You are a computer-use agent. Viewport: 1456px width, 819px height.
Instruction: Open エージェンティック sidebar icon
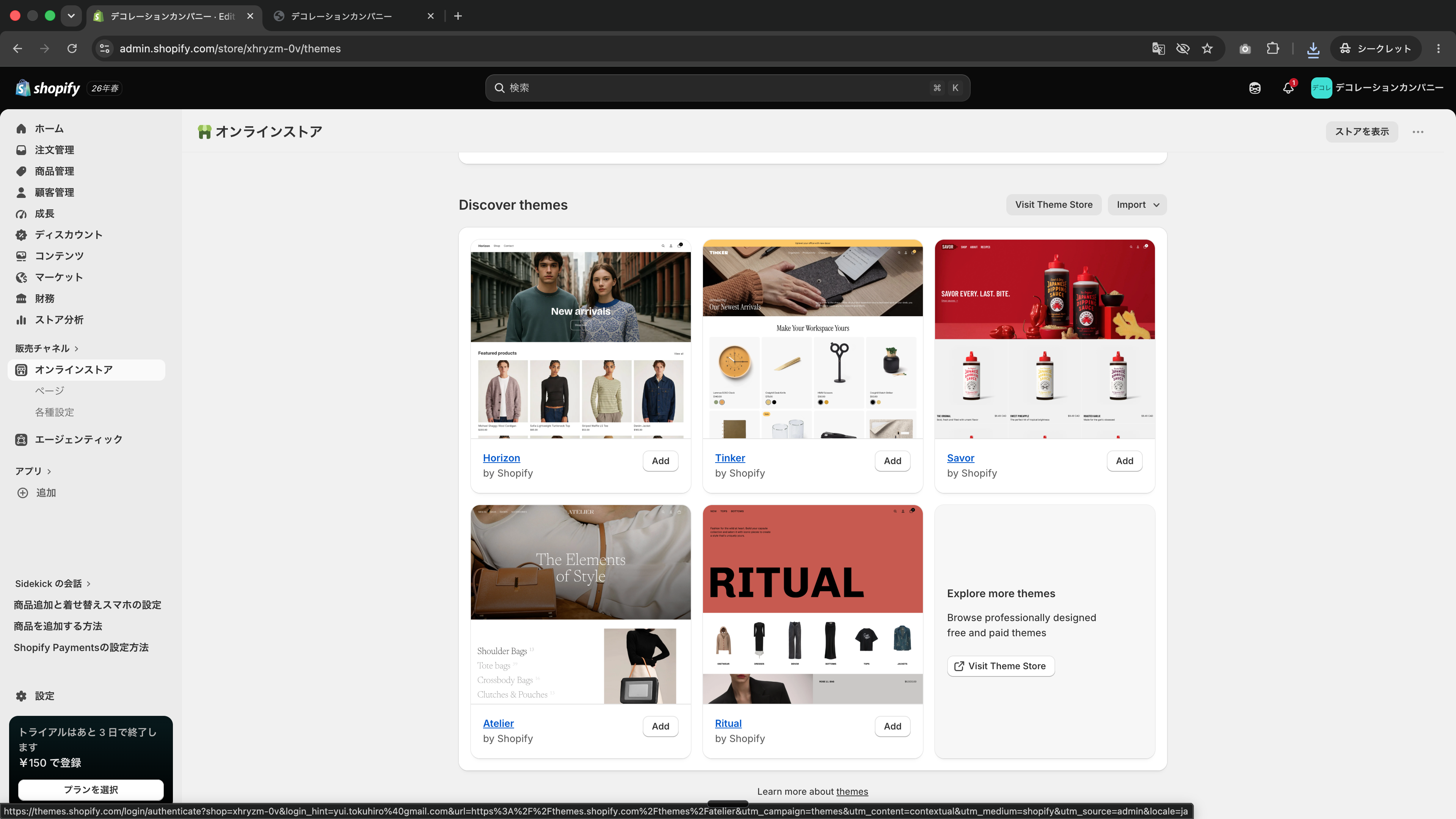click(x=22, y=440)
